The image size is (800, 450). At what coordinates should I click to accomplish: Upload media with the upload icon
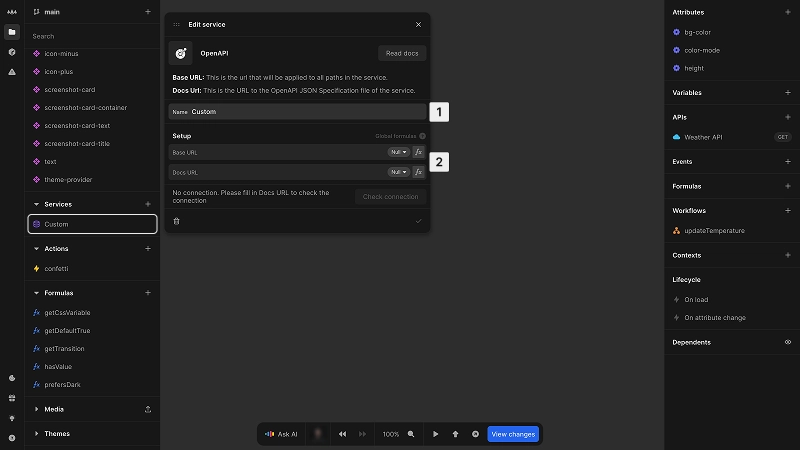coord(148,409)
